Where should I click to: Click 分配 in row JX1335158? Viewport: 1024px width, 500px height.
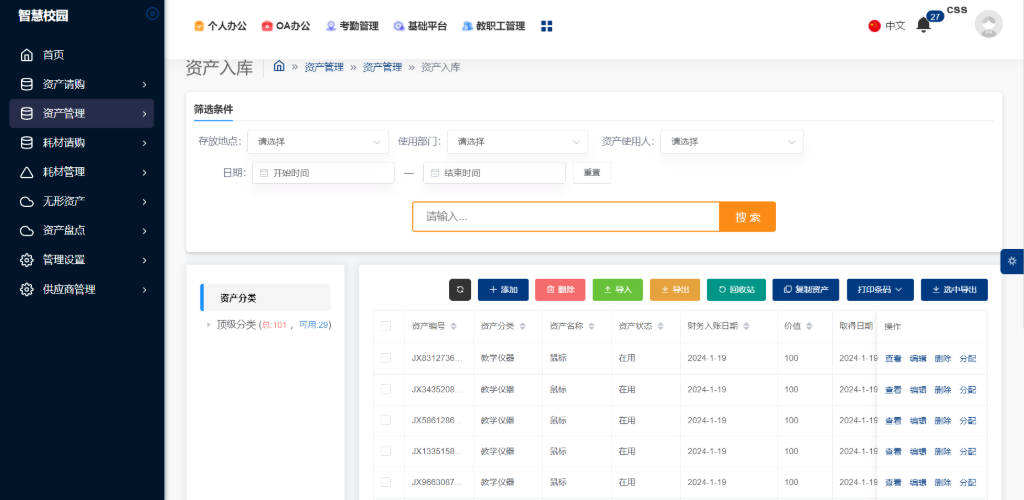click(x=967, y=452)
